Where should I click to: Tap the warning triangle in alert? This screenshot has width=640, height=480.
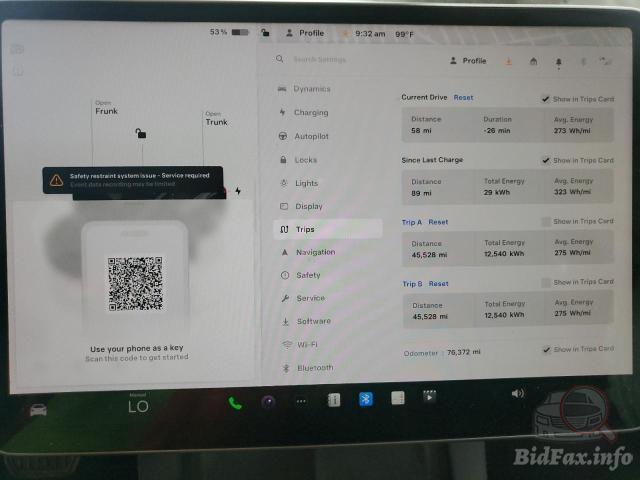[56, 180]
